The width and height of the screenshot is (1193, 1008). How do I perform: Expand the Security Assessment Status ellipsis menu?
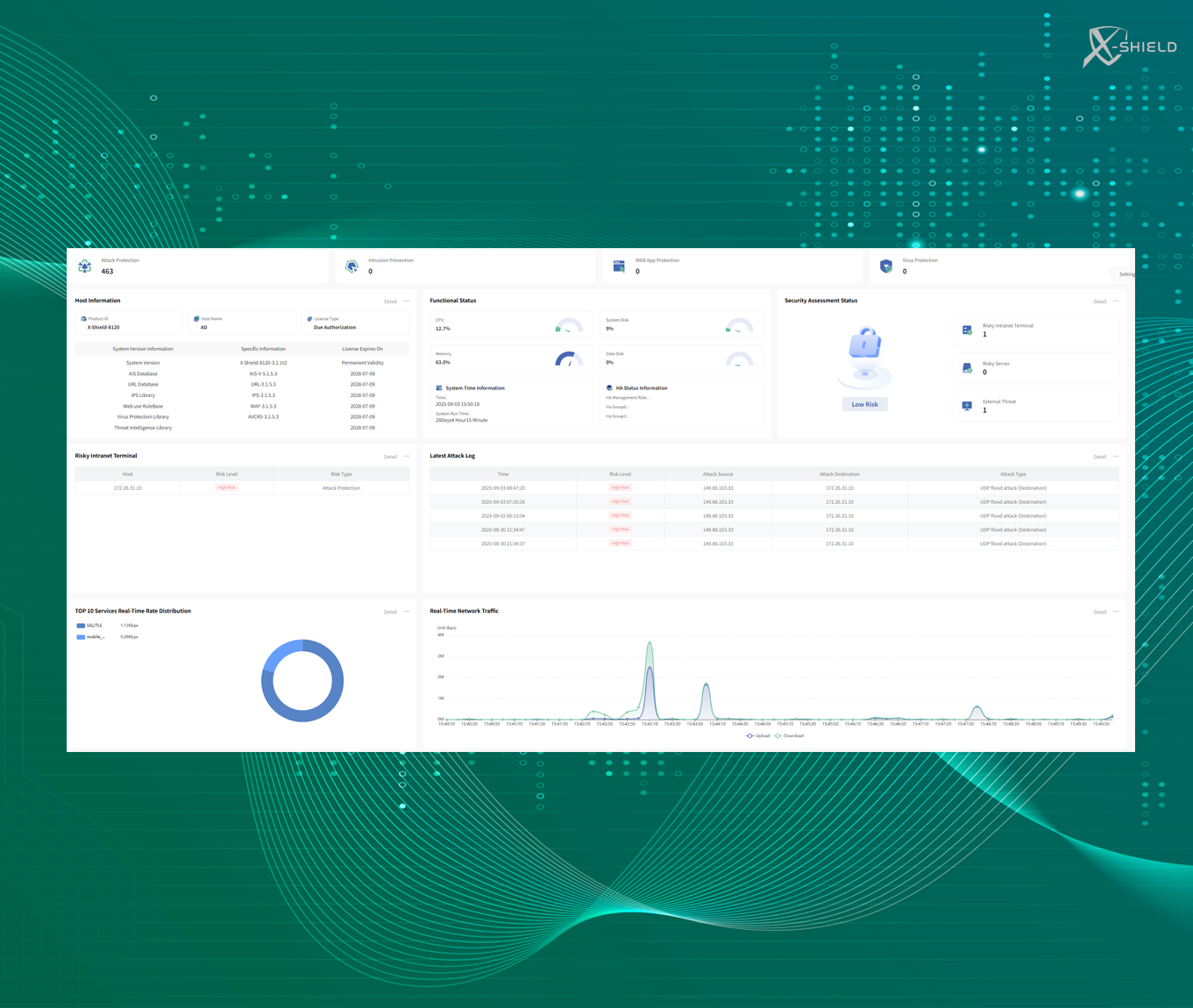point(1116,302)
